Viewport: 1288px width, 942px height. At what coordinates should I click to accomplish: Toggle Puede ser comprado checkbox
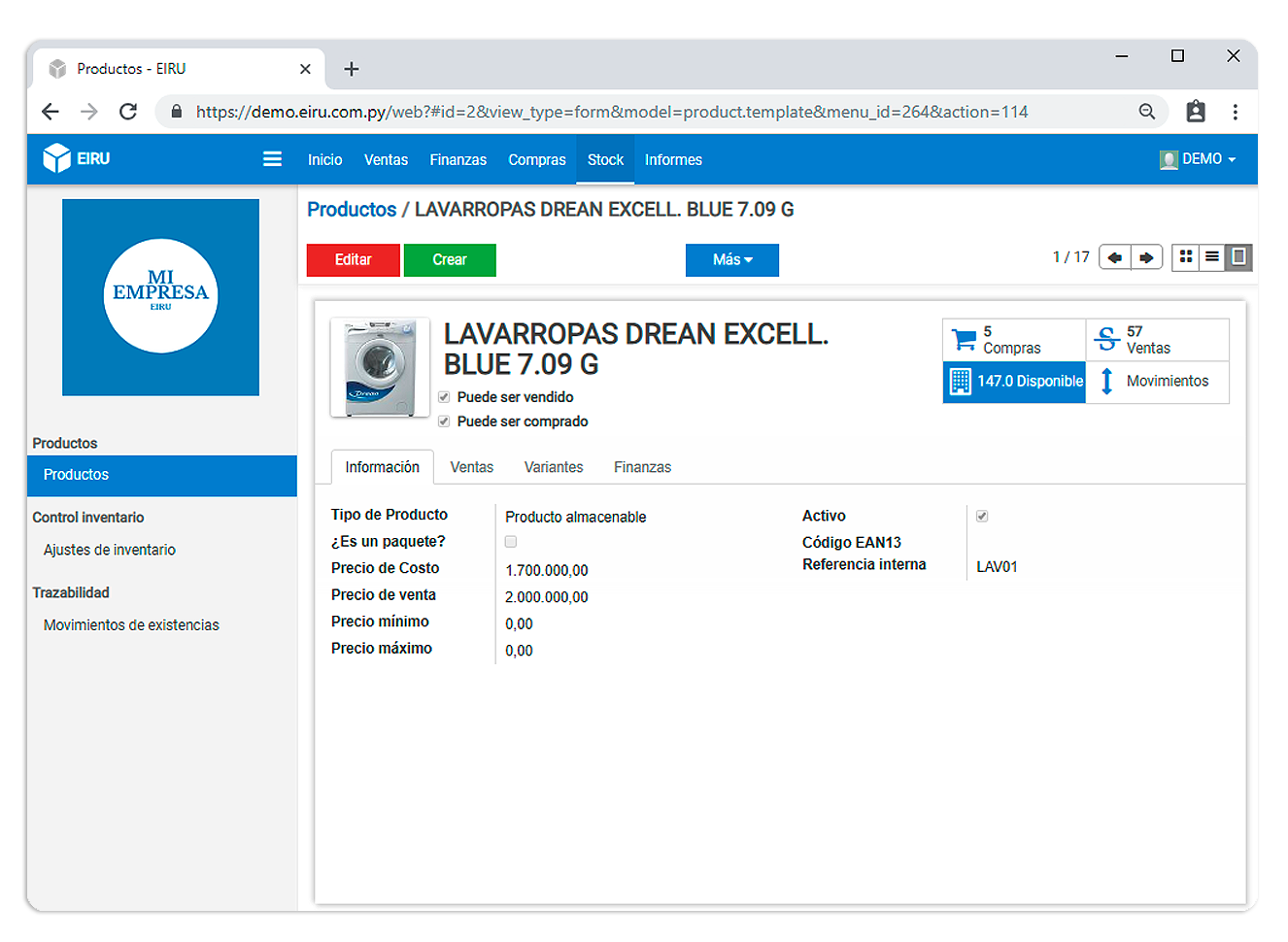pyautogui.click(x=444, y=421)
